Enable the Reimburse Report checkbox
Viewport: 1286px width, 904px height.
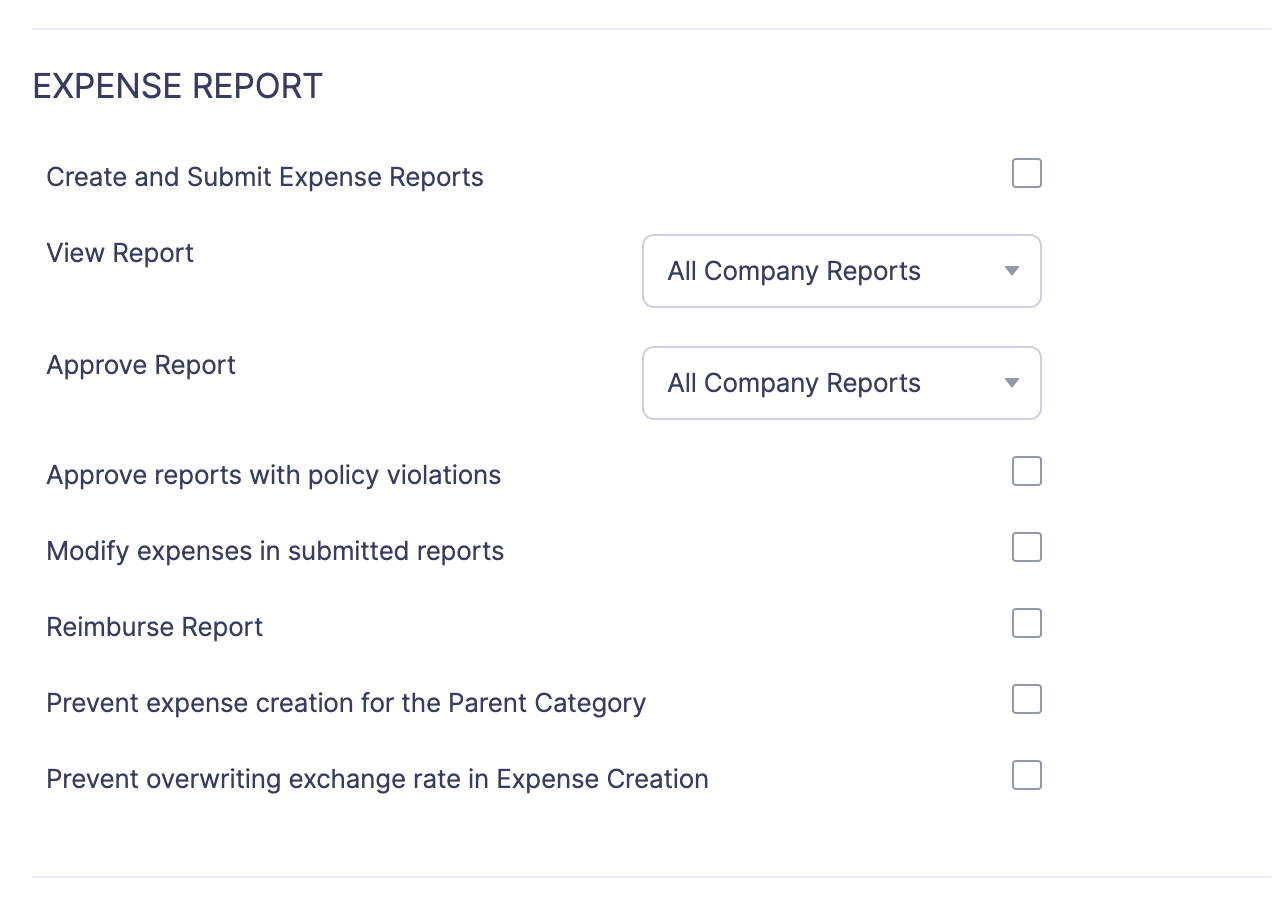(x=1027, y=623)
